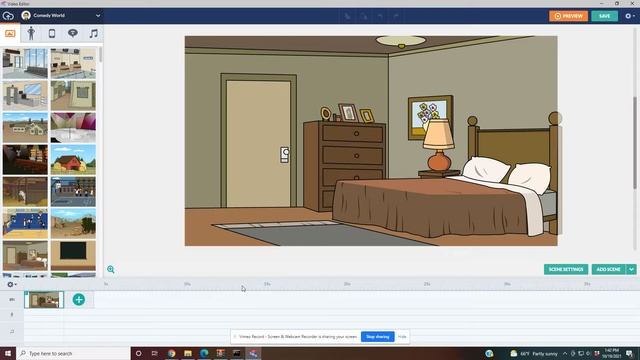Open the notification center icon

pos(629,353)
